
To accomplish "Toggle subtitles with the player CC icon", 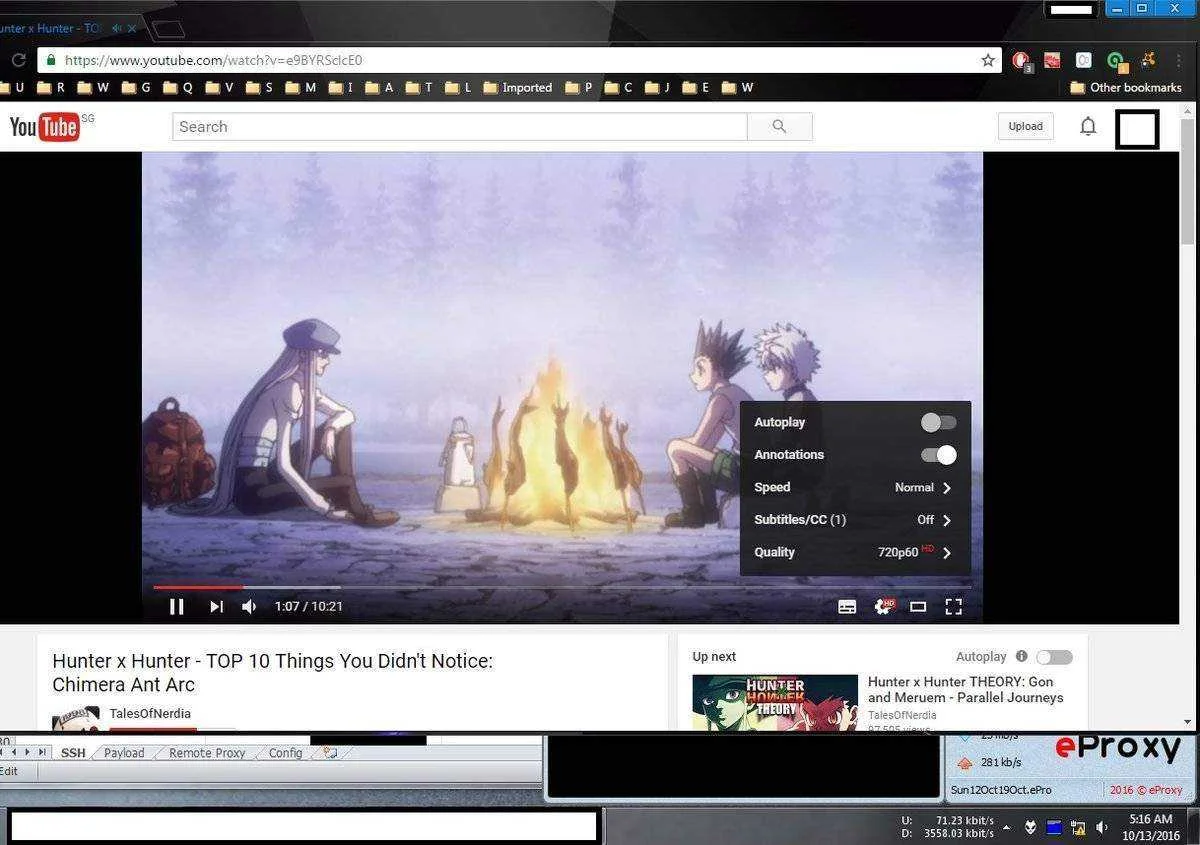I will click(x=847, y=606).
